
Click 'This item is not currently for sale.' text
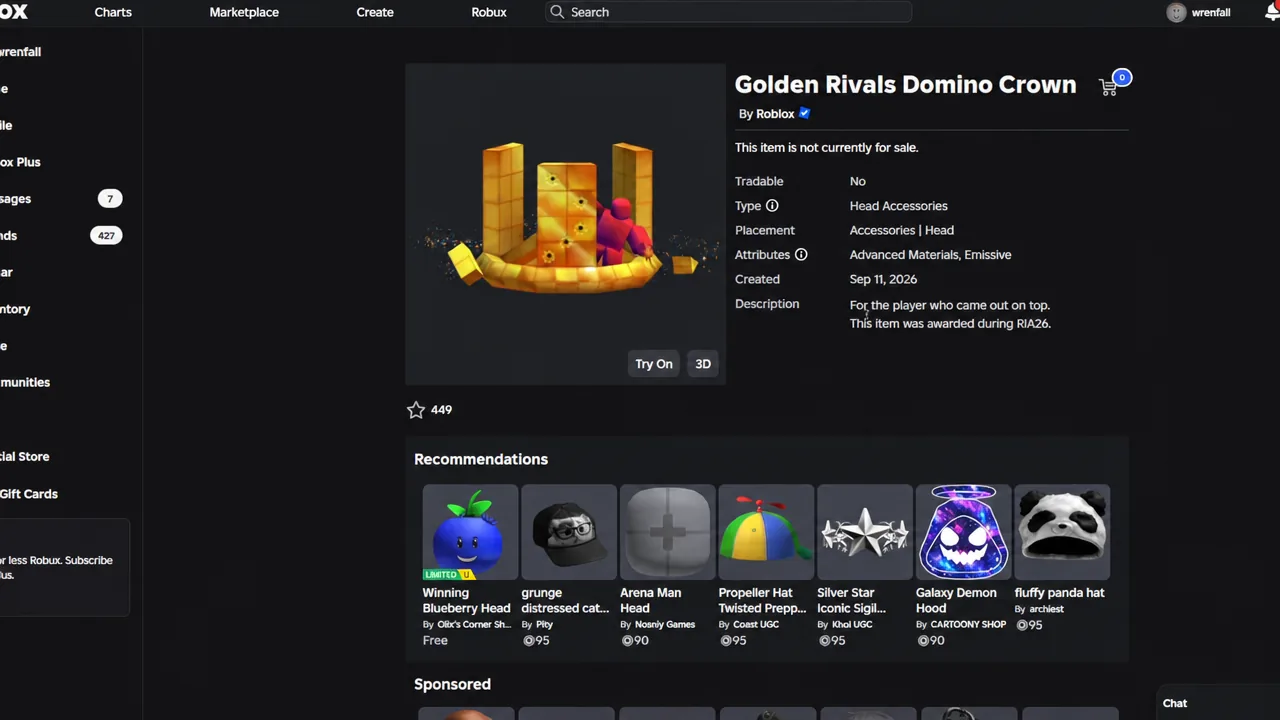click(826, 148)
